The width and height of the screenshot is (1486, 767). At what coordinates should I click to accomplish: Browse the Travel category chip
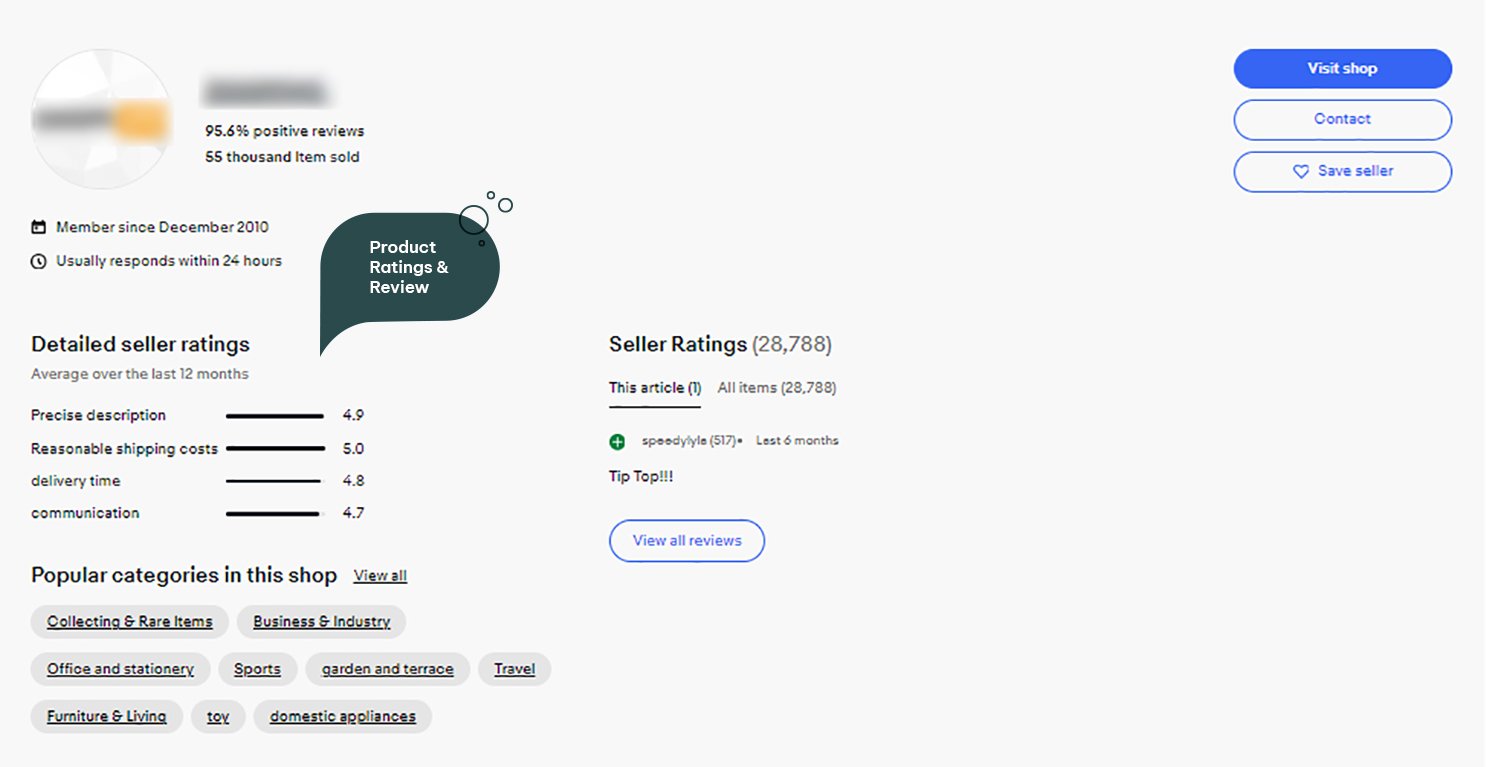pyautogui.click(x=514, y=669)
